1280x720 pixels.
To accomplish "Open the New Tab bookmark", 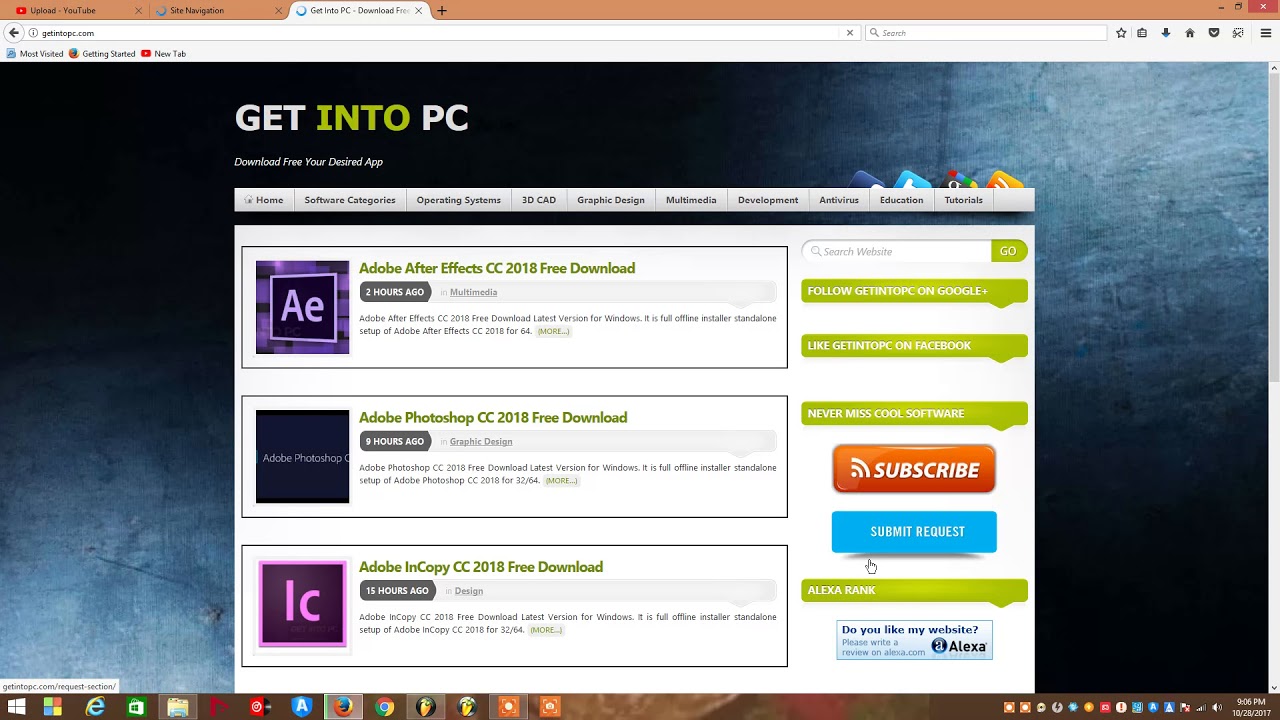I will pos(163,54).
